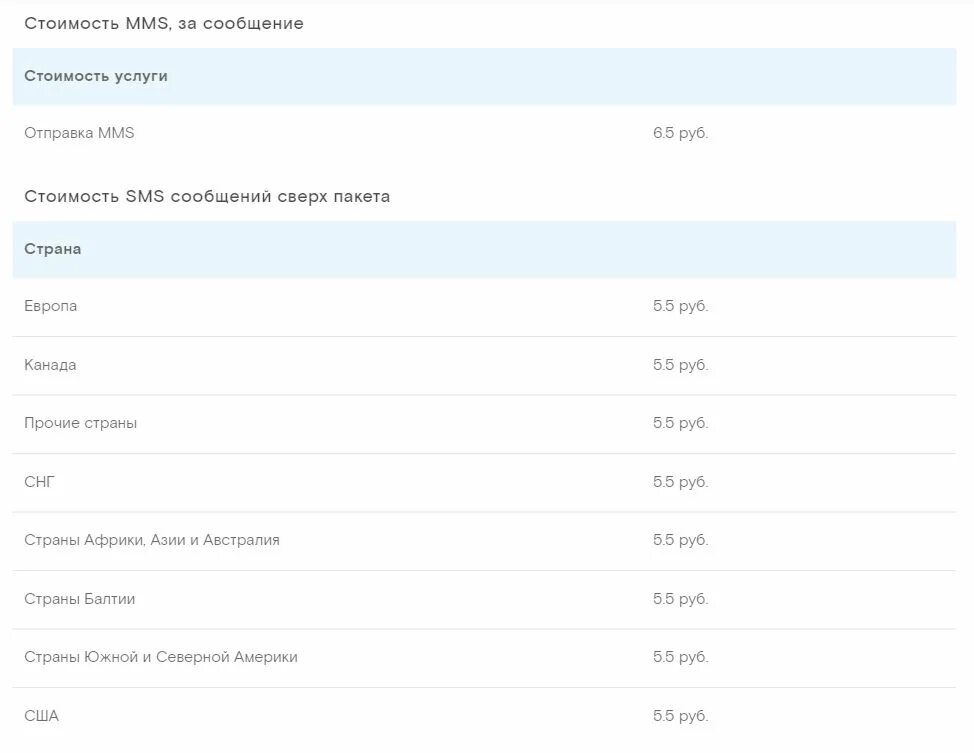Image resolution: width=974 pixels, height=753 pixels.
Task: Select the 'Канада' row
Action: coord(485,365)
